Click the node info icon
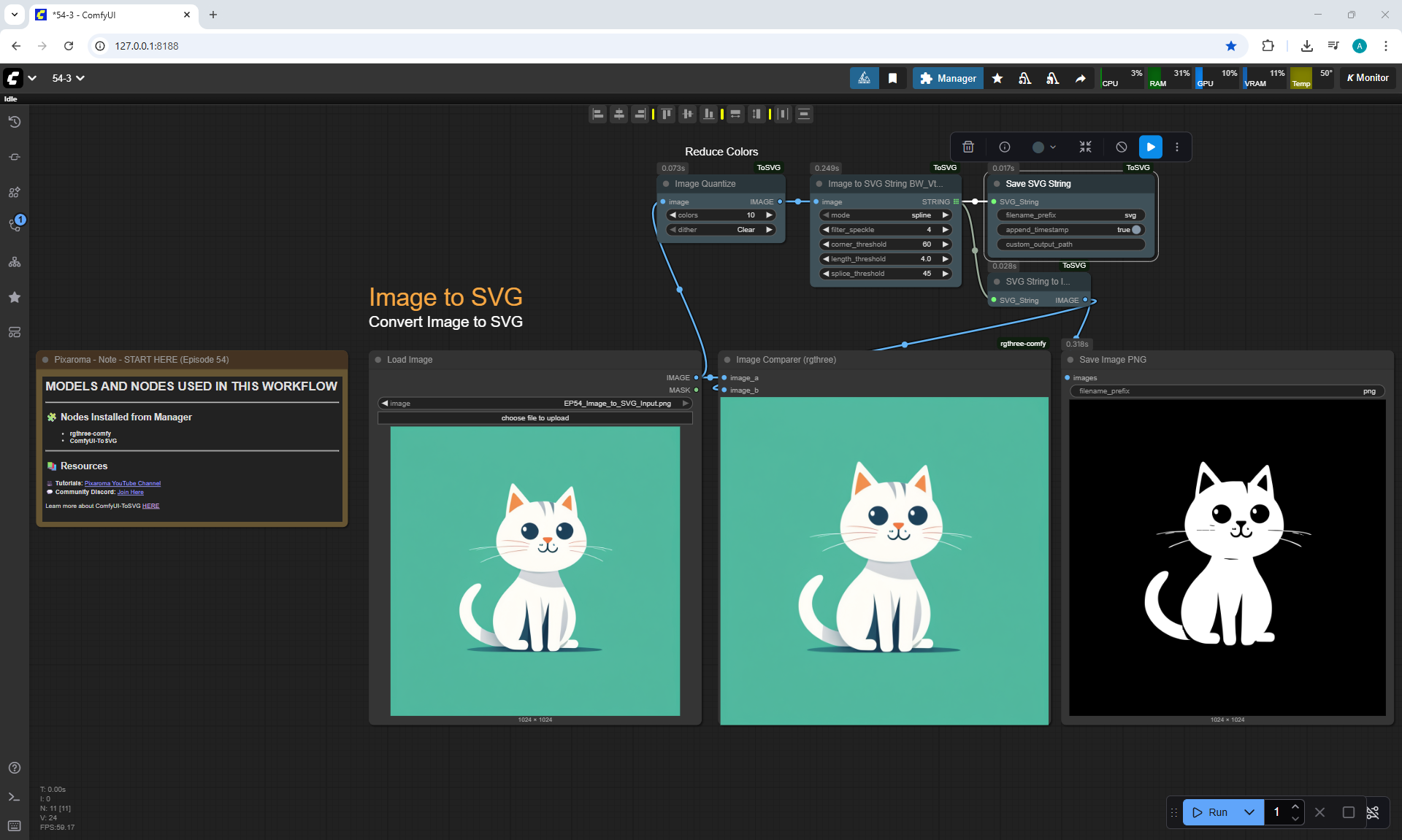Screen dimensions: 1402x840 [x=1005, y=147]
